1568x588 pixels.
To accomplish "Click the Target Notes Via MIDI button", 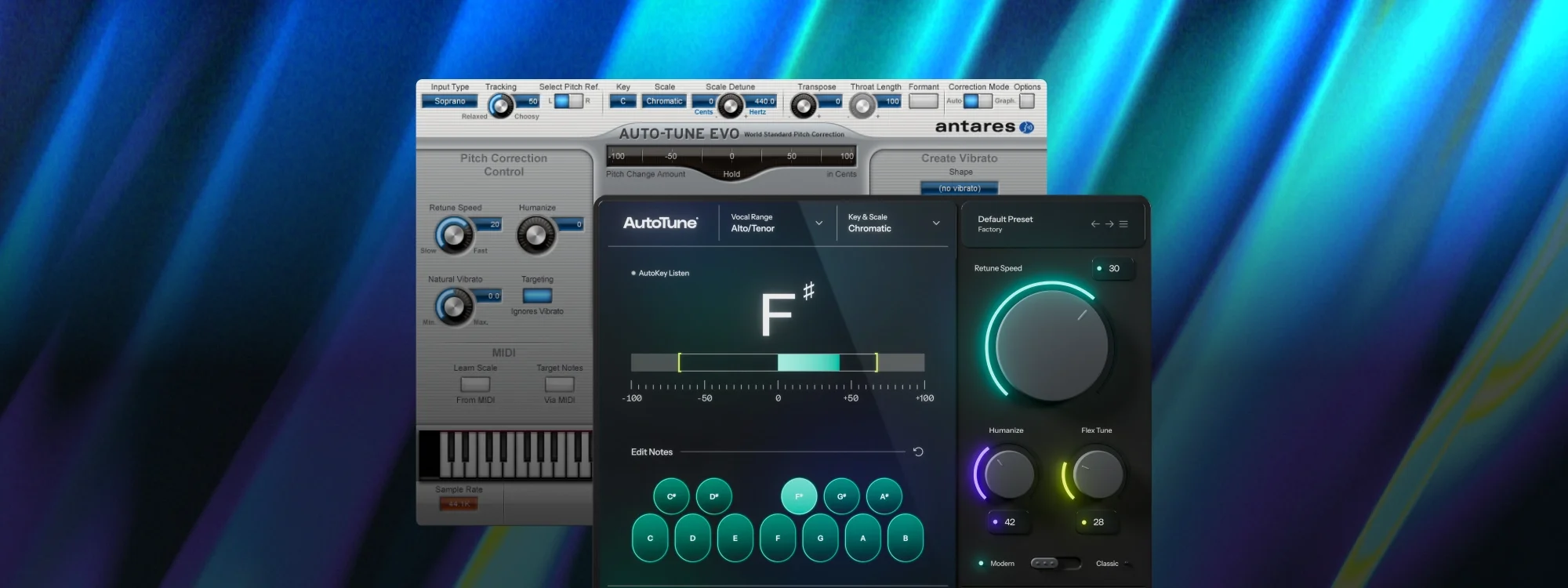I will 560,384.
